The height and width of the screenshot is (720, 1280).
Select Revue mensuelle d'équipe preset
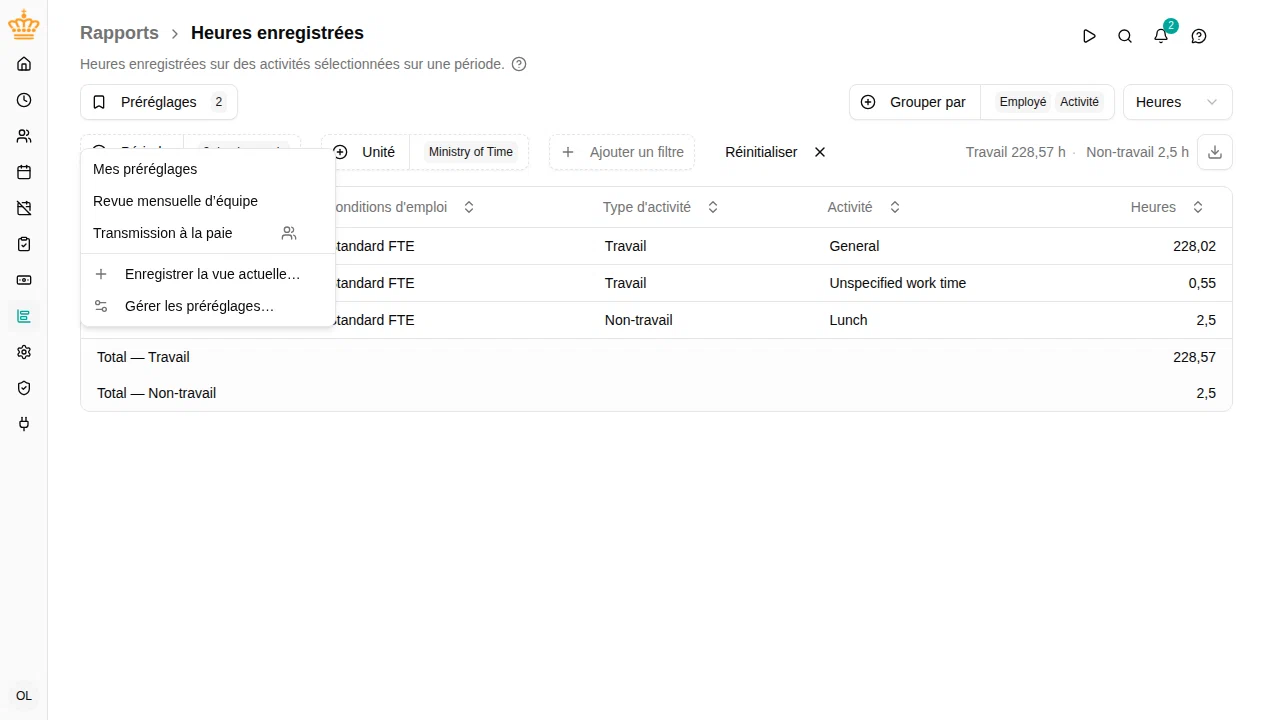point(208,201)
